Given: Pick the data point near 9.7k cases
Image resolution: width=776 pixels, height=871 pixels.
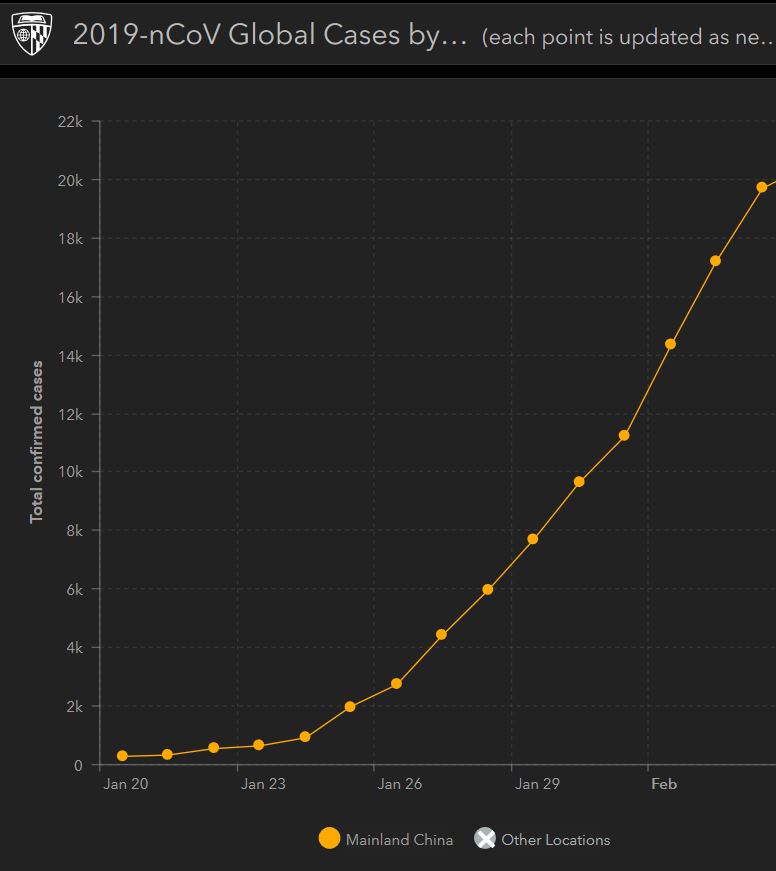Looking at the screenshot, I should tap(579, 482).
